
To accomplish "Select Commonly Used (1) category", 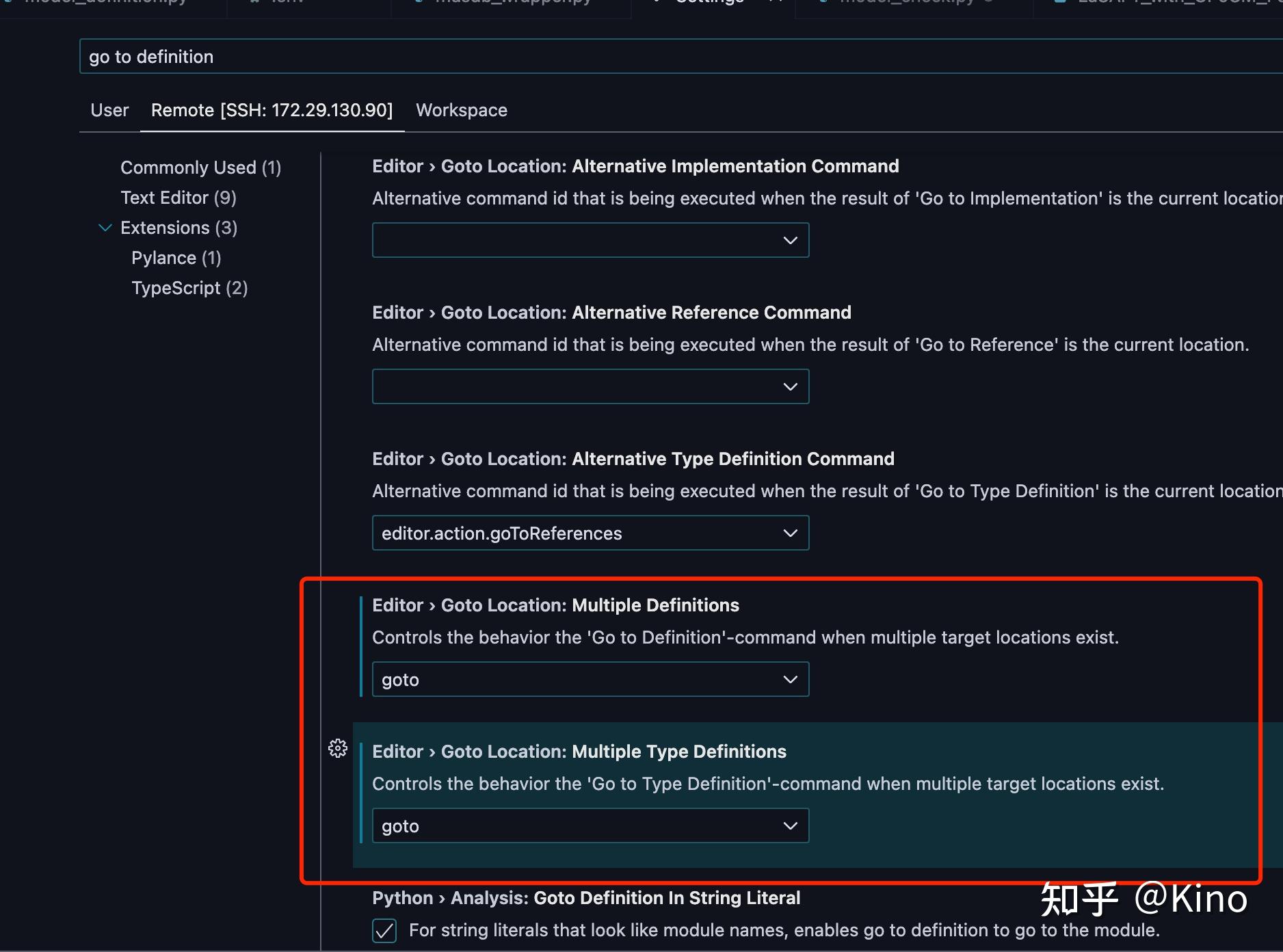I will coord(201,168).
